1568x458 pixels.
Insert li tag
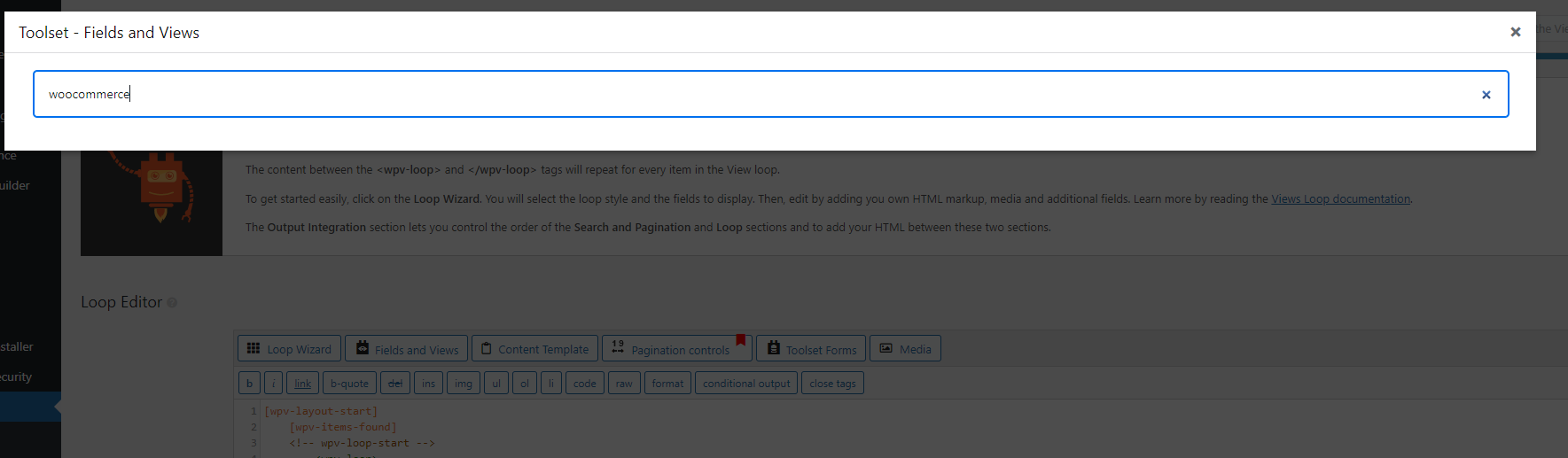coord(551,383)
